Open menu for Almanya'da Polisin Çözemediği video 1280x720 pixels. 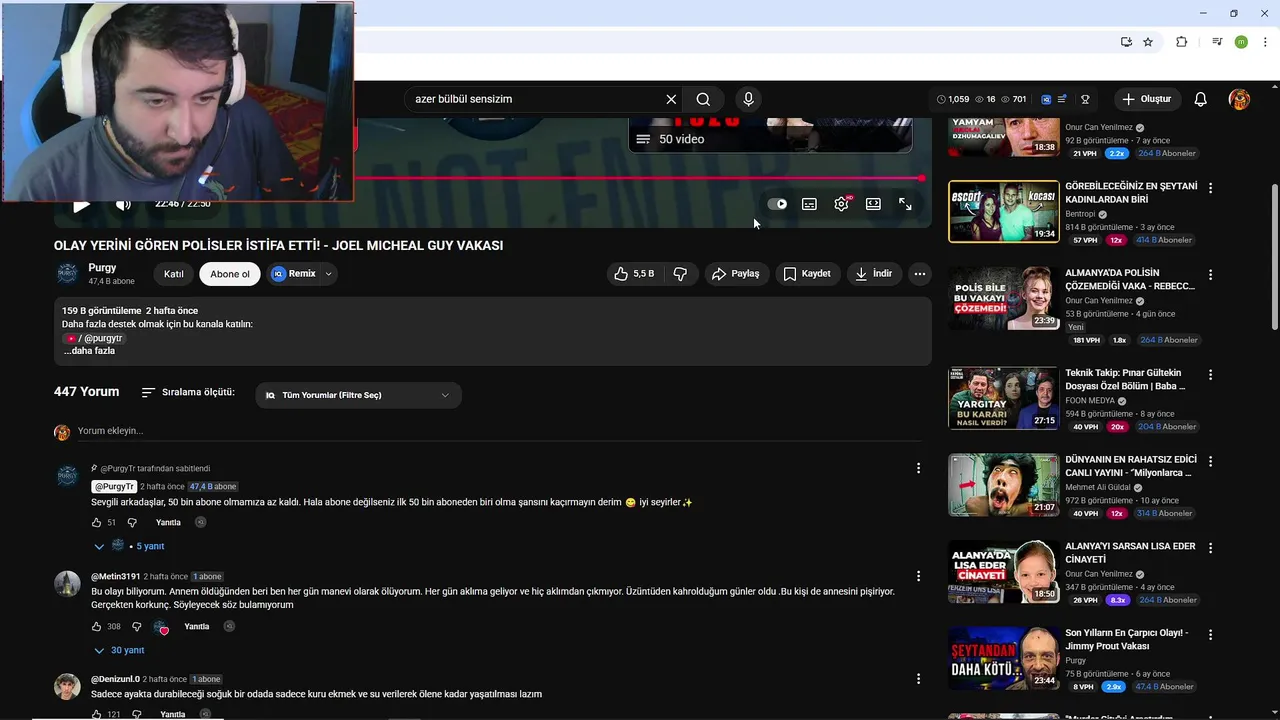point(1210,275)
